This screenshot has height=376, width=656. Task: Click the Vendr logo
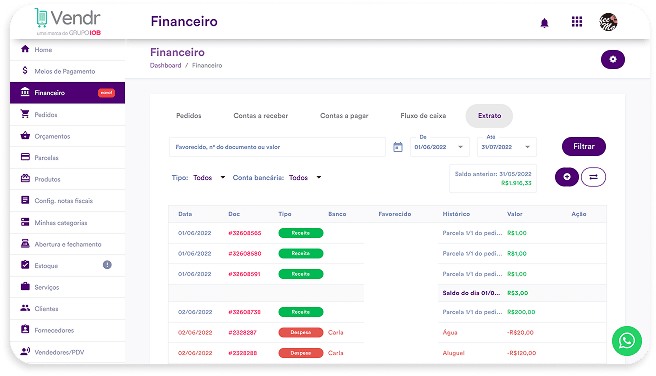point(68,22)
